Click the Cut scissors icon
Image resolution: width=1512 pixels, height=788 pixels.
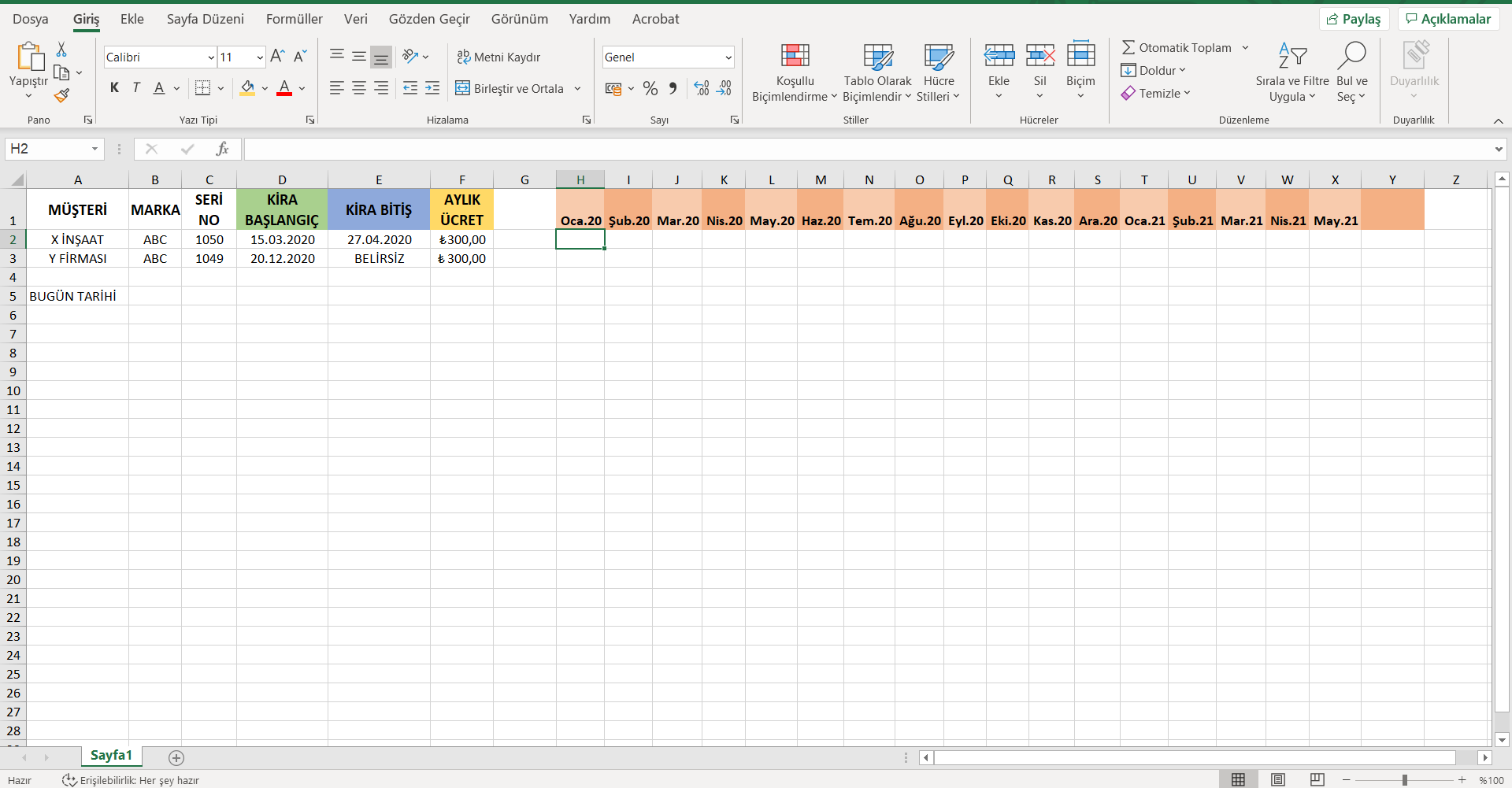click(x=61, y=50)
